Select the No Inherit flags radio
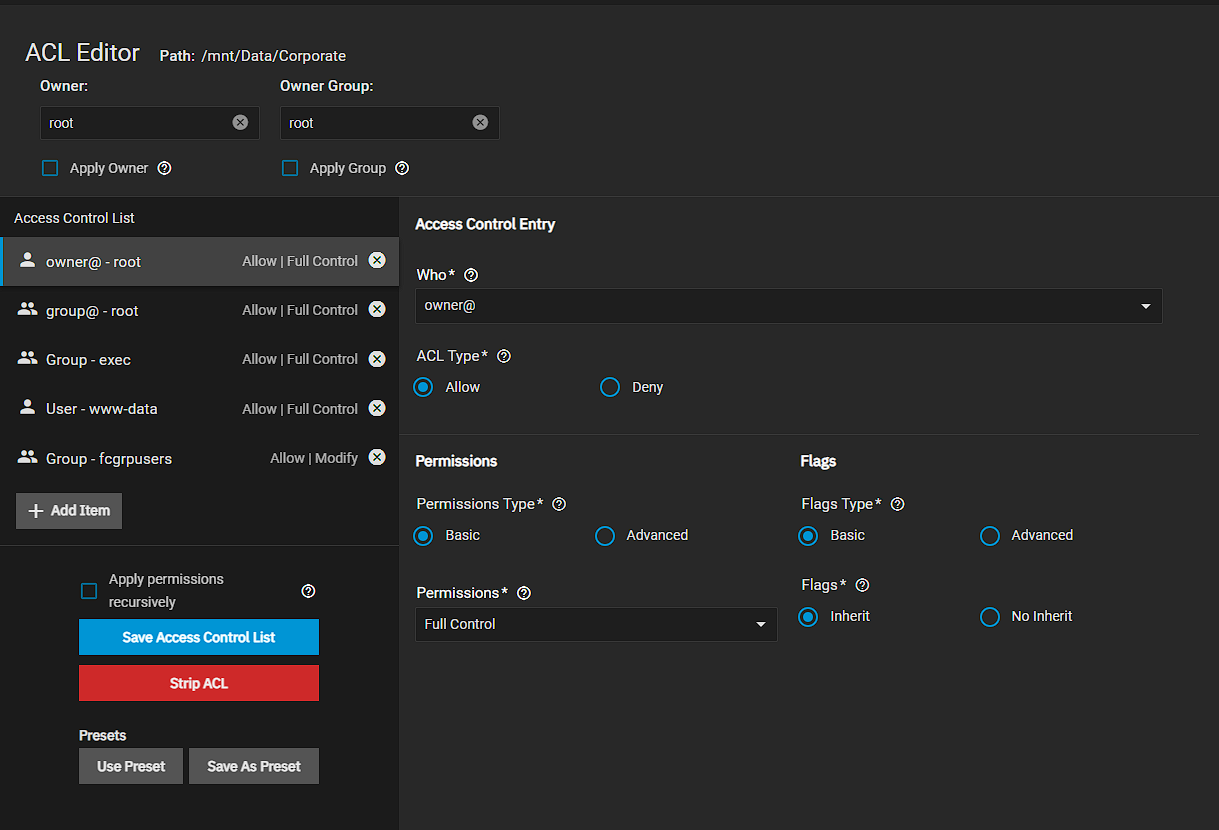Viewport: 1219px width, 830px height. [990, 616]
